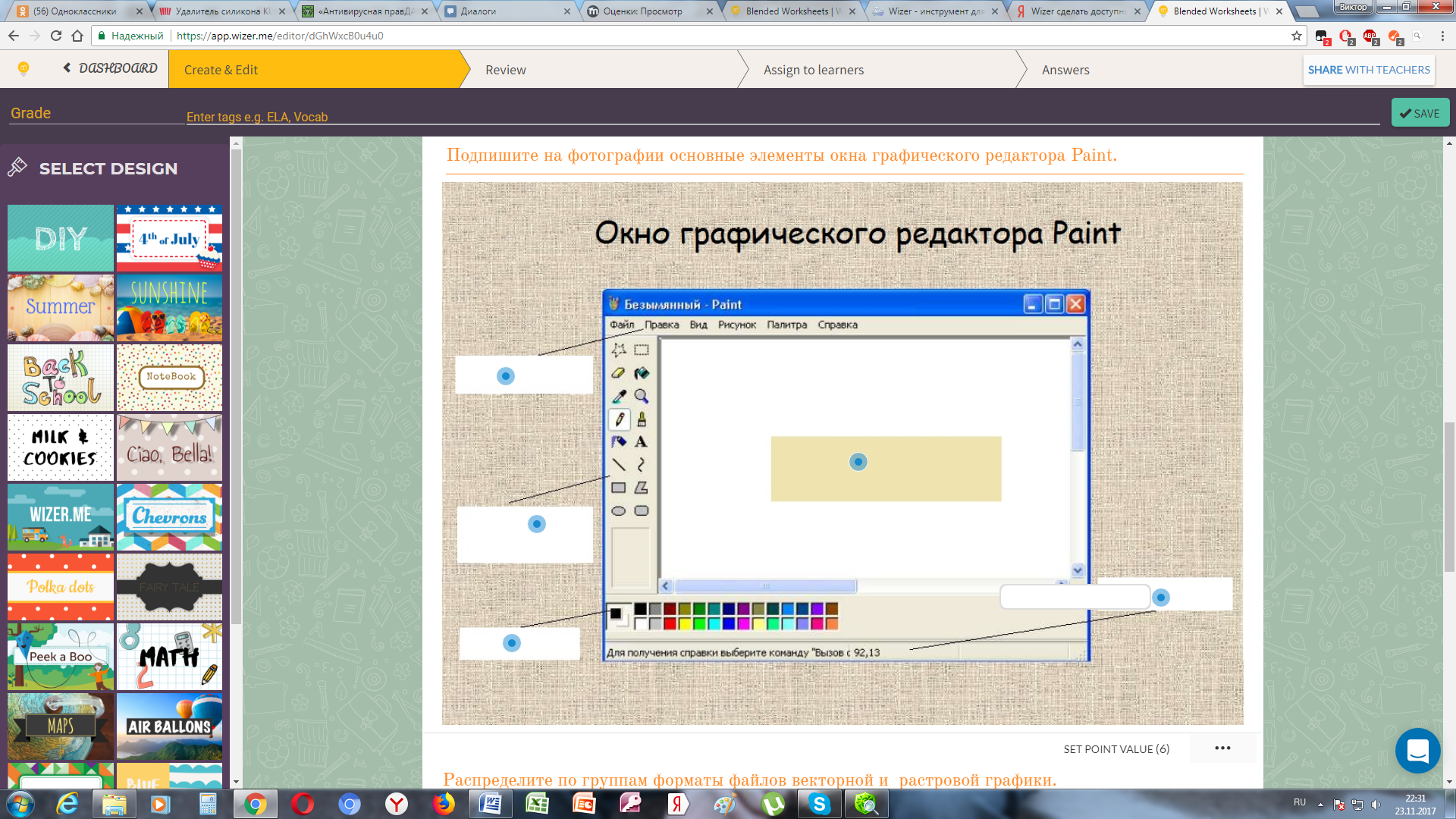Launch Opera from the taskbar
1456x819 pixels.
click(302, 804)
